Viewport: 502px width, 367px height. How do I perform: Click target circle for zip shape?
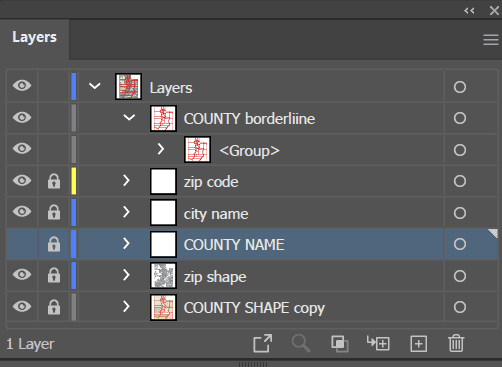coord(460,276)
